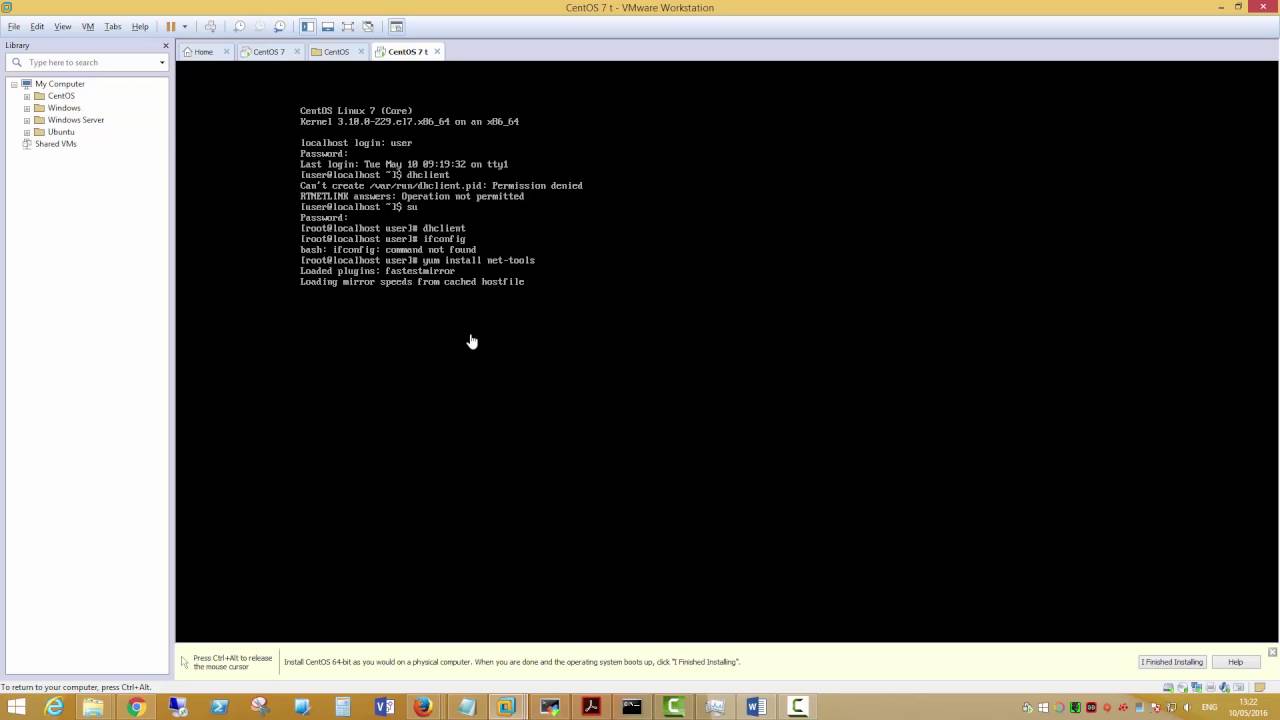1280x720 pixels.
Task: Close the CentOS folder tab
Action: tap(362, 52)
